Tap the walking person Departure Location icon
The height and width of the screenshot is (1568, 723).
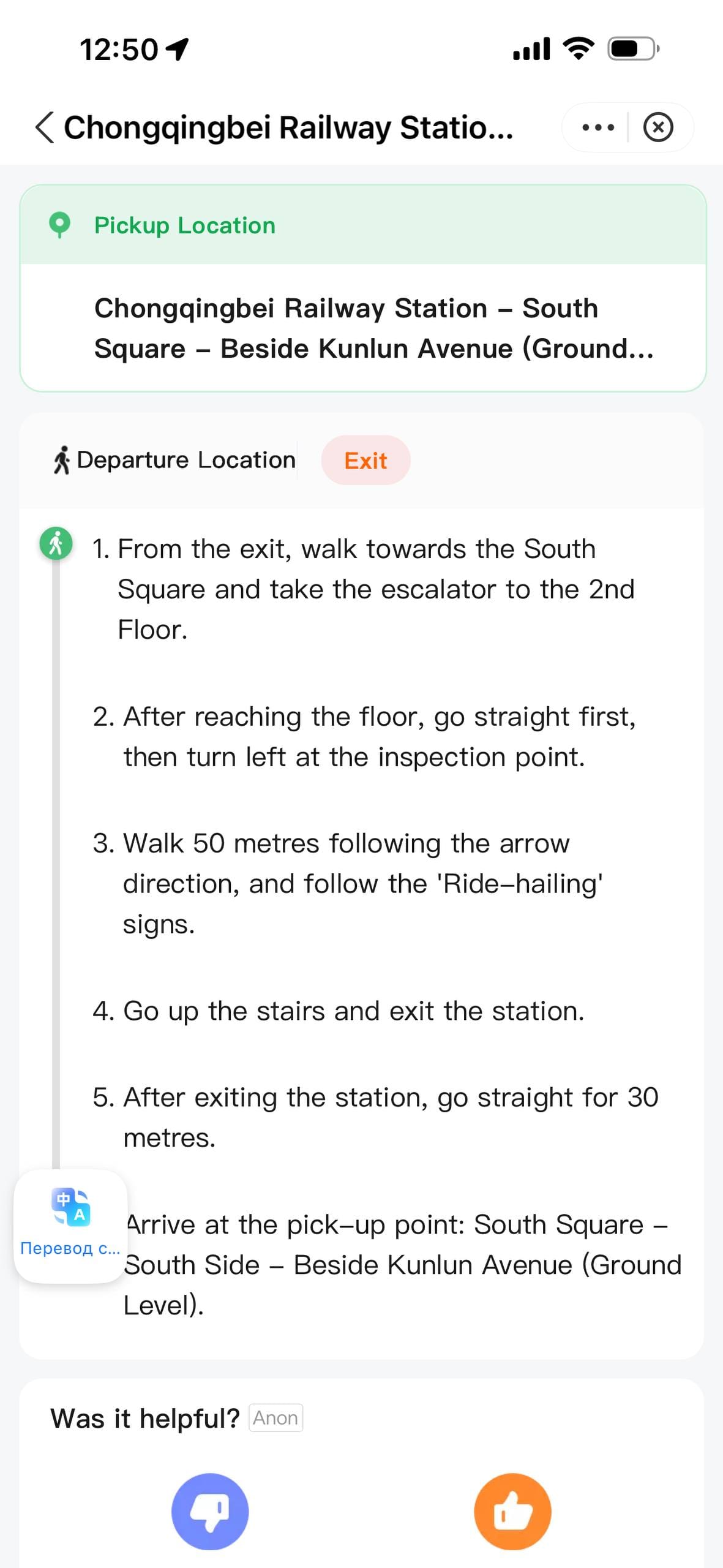(61, 460)
